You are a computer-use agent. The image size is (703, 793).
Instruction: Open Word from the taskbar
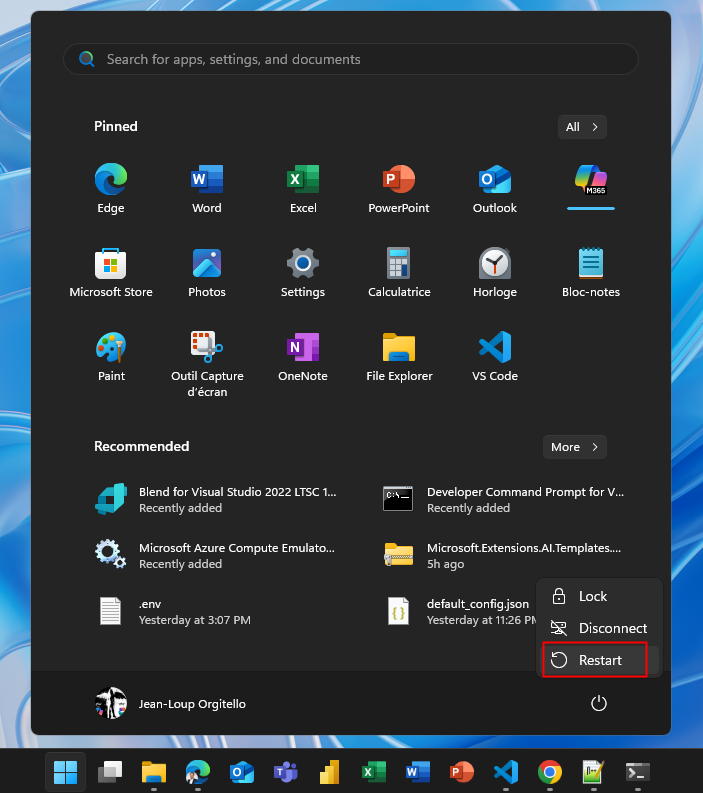[x=418, y=772]
